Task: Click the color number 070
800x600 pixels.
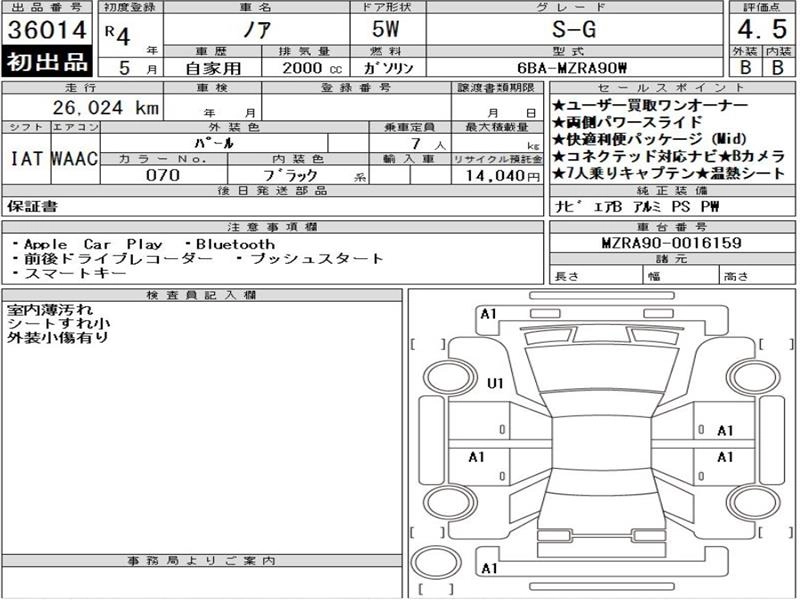Action: click(x=163, y=175)
